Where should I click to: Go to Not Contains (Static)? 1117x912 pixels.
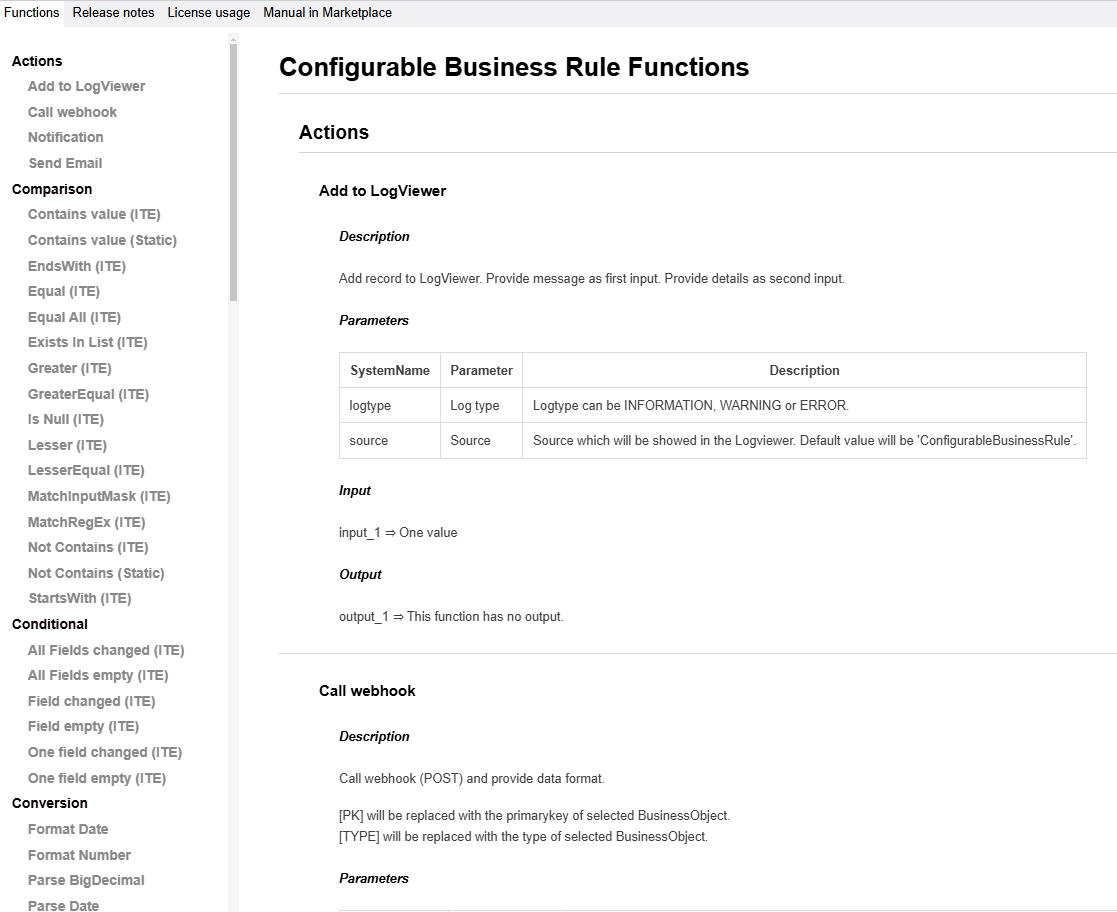(96, 573)
